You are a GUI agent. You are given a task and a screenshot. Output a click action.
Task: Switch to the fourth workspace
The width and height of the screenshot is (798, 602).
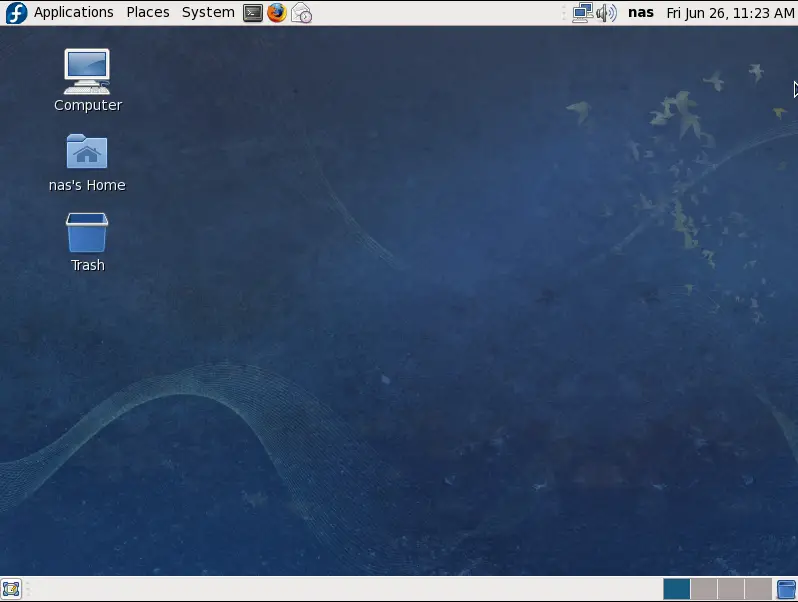click(x=758, y=589)
